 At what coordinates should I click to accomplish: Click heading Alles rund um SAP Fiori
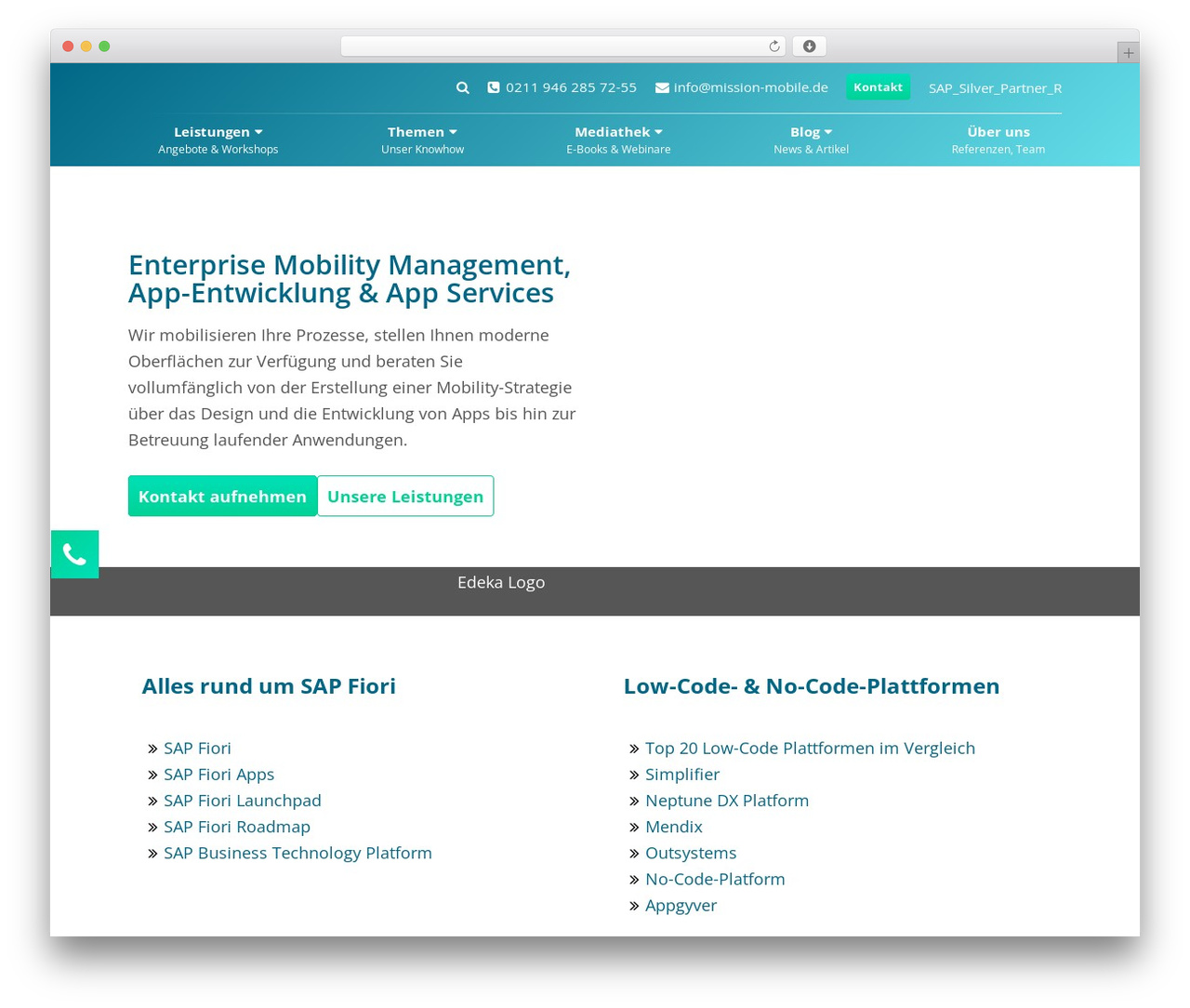click(x=269, y=686)
